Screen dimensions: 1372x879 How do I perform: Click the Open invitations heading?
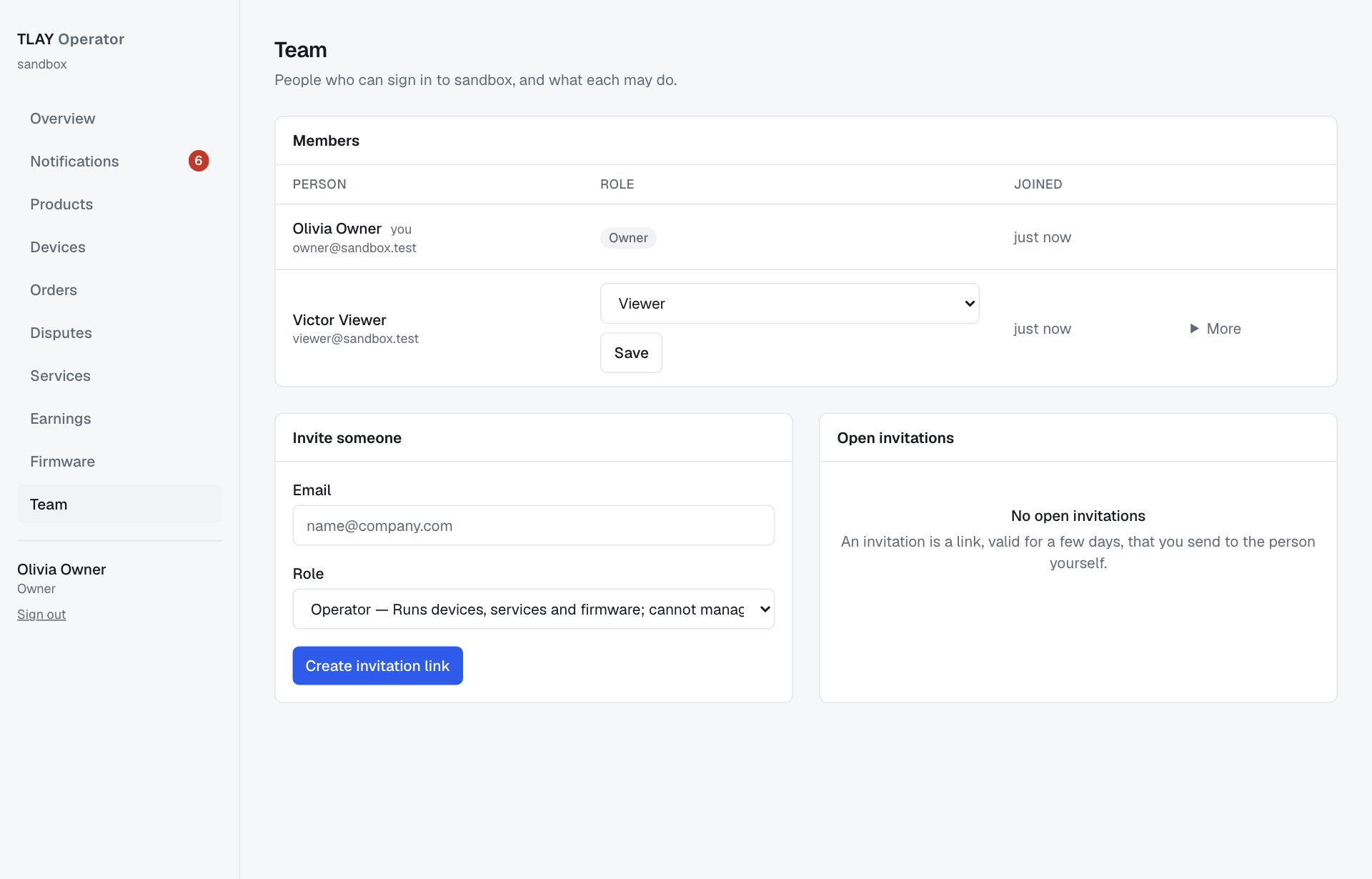pyautogui.click(x=895, y=438)
